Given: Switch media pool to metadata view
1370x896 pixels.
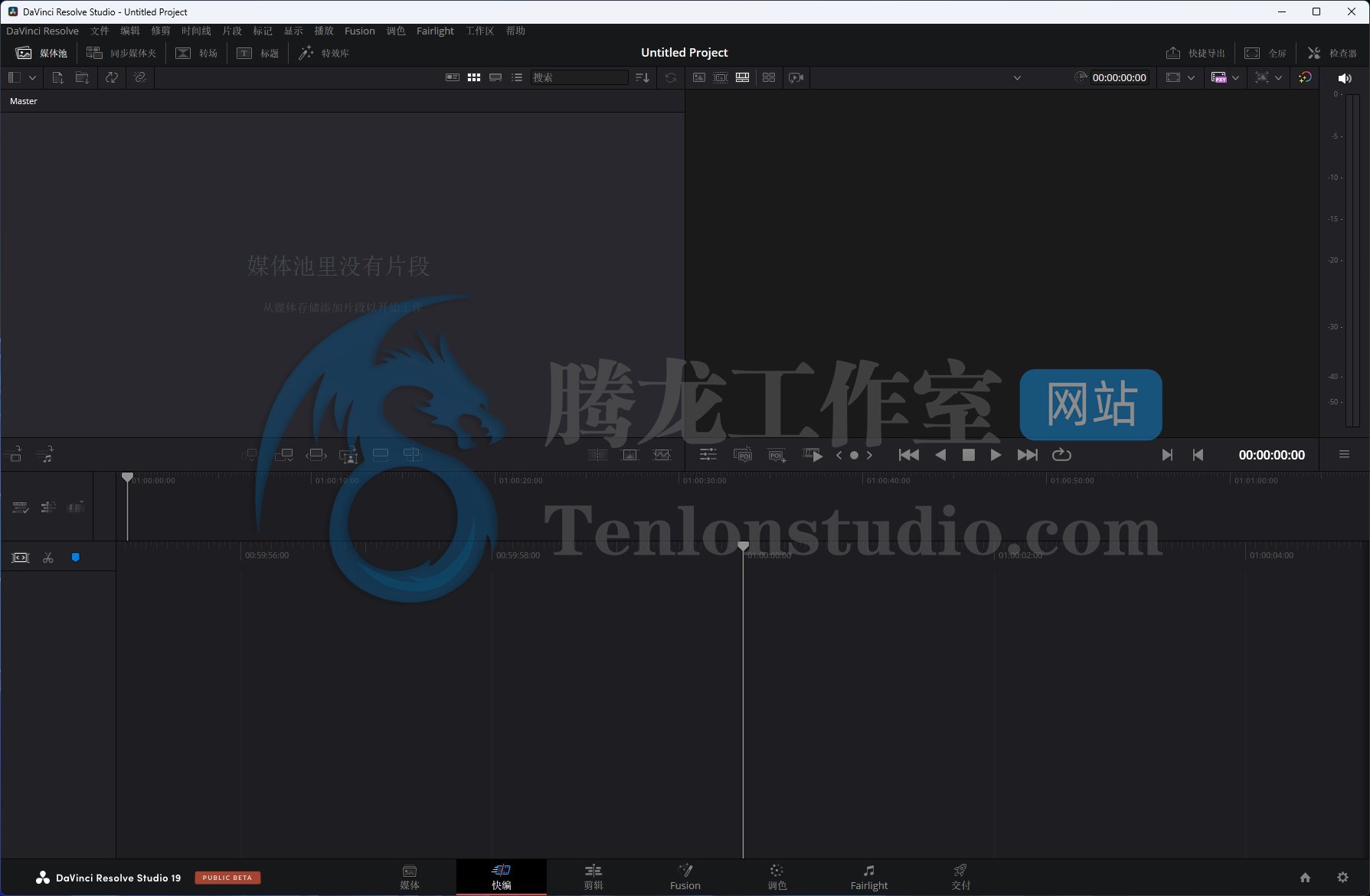Looking at the screenshot, I should pyautogui.click(x=453, y=77).
